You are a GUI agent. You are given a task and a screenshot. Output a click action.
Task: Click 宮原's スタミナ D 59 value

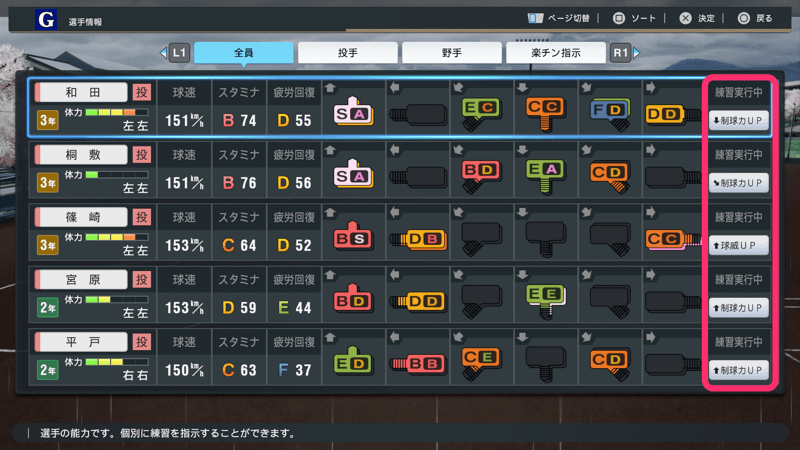point(239,308)
